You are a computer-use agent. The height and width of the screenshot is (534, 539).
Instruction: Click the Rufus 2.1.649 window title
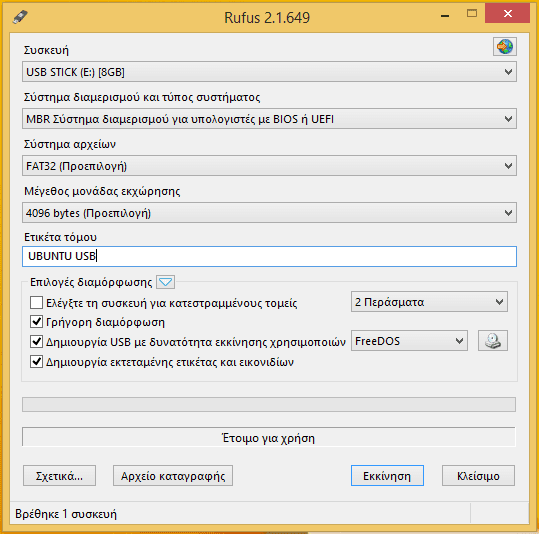coord(267,17)
